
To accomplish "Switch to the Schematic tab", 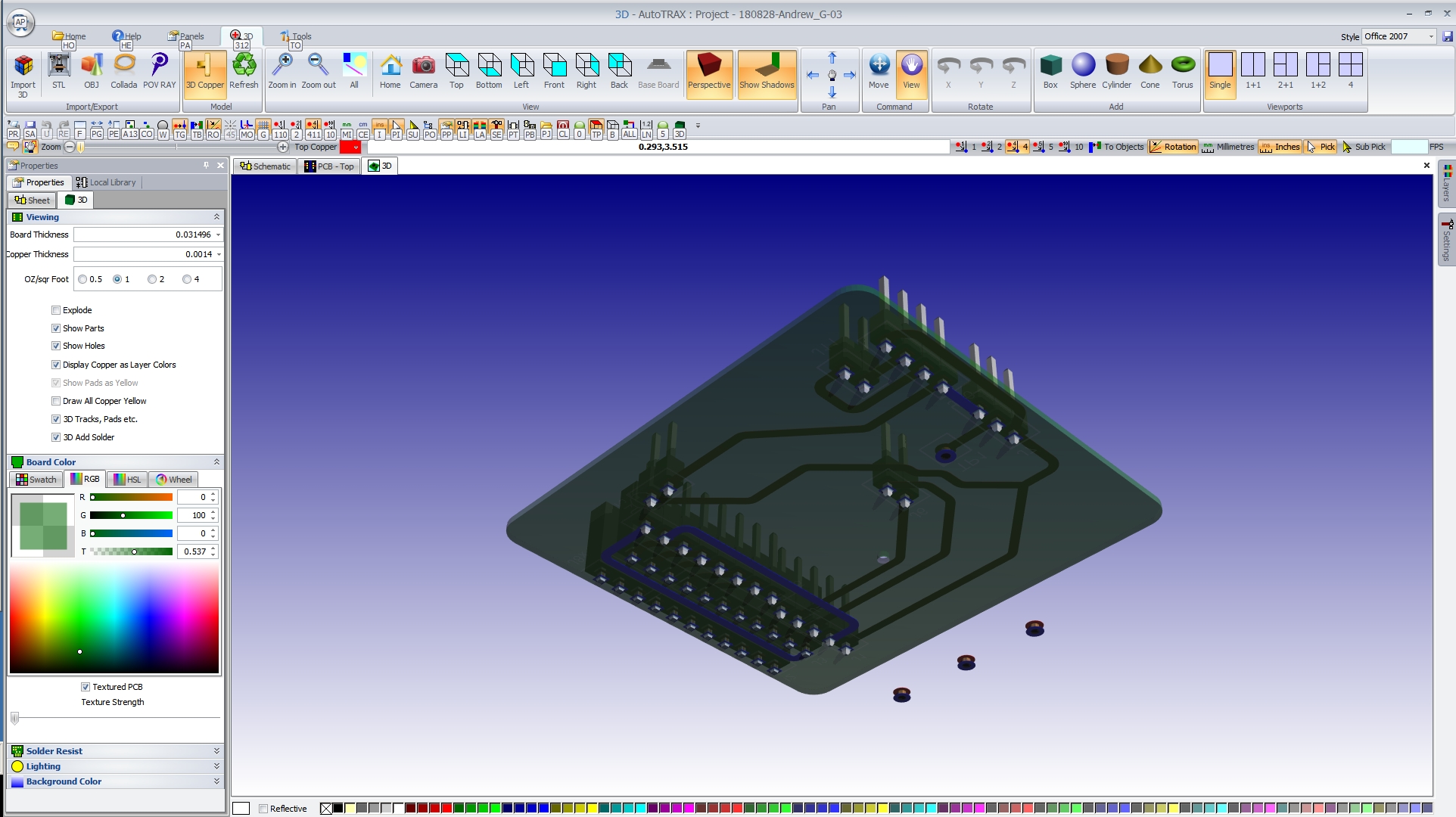I will [265, 166].
